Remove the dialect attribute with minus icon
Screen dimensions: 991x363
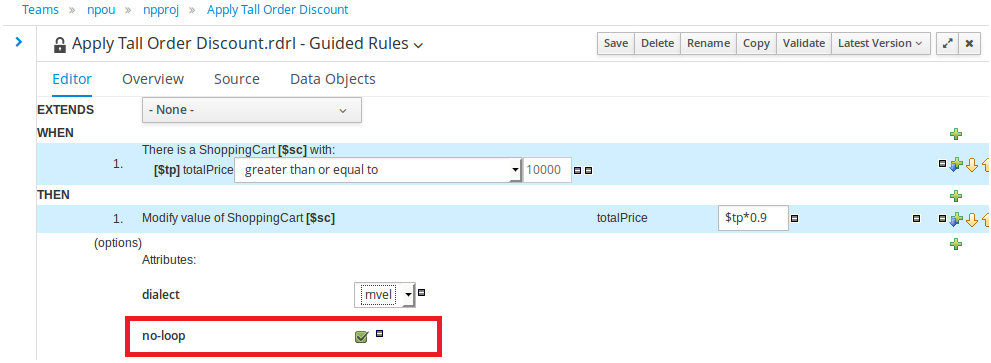[x=422, y=293]
